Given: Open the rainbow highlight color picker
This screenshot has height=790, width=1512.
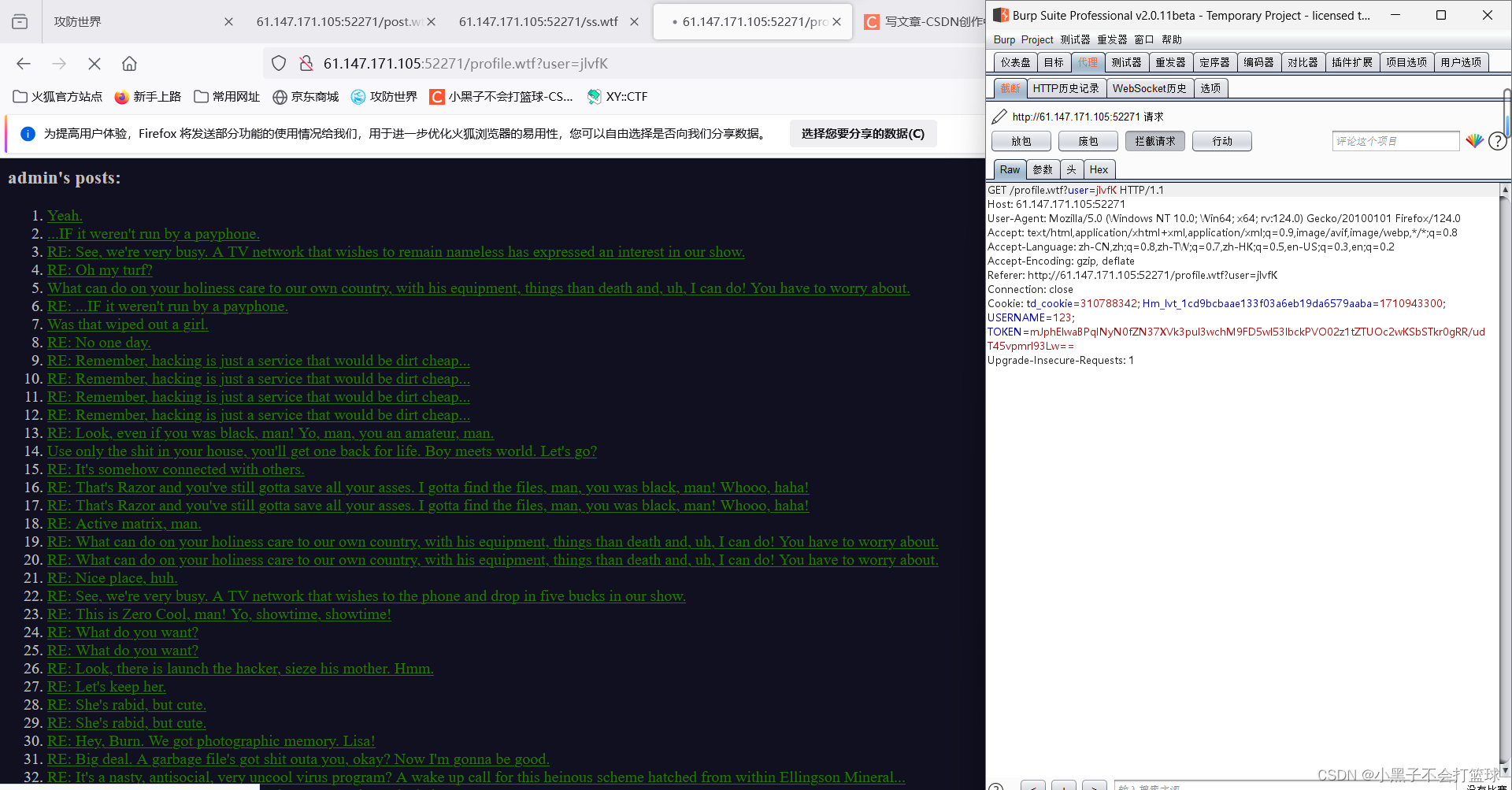Looking at the screenshot, I should pos(1474,141).
